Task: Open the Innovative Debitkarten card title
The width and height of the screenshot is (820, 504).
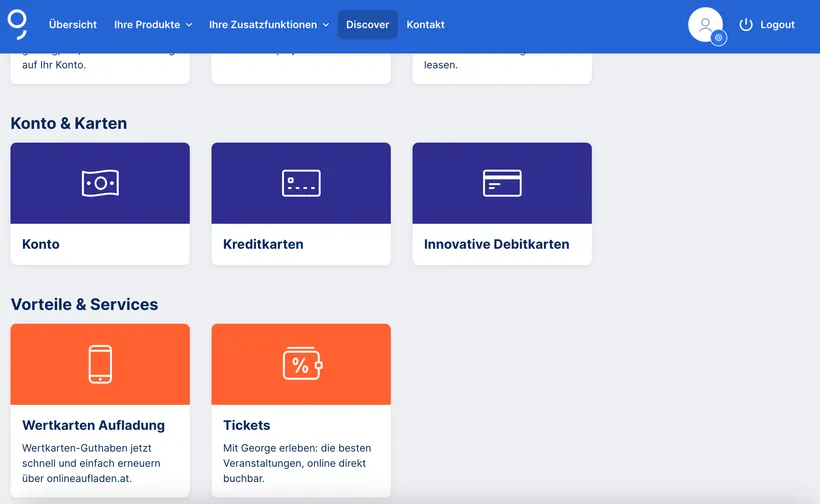Action: [496, 244]
